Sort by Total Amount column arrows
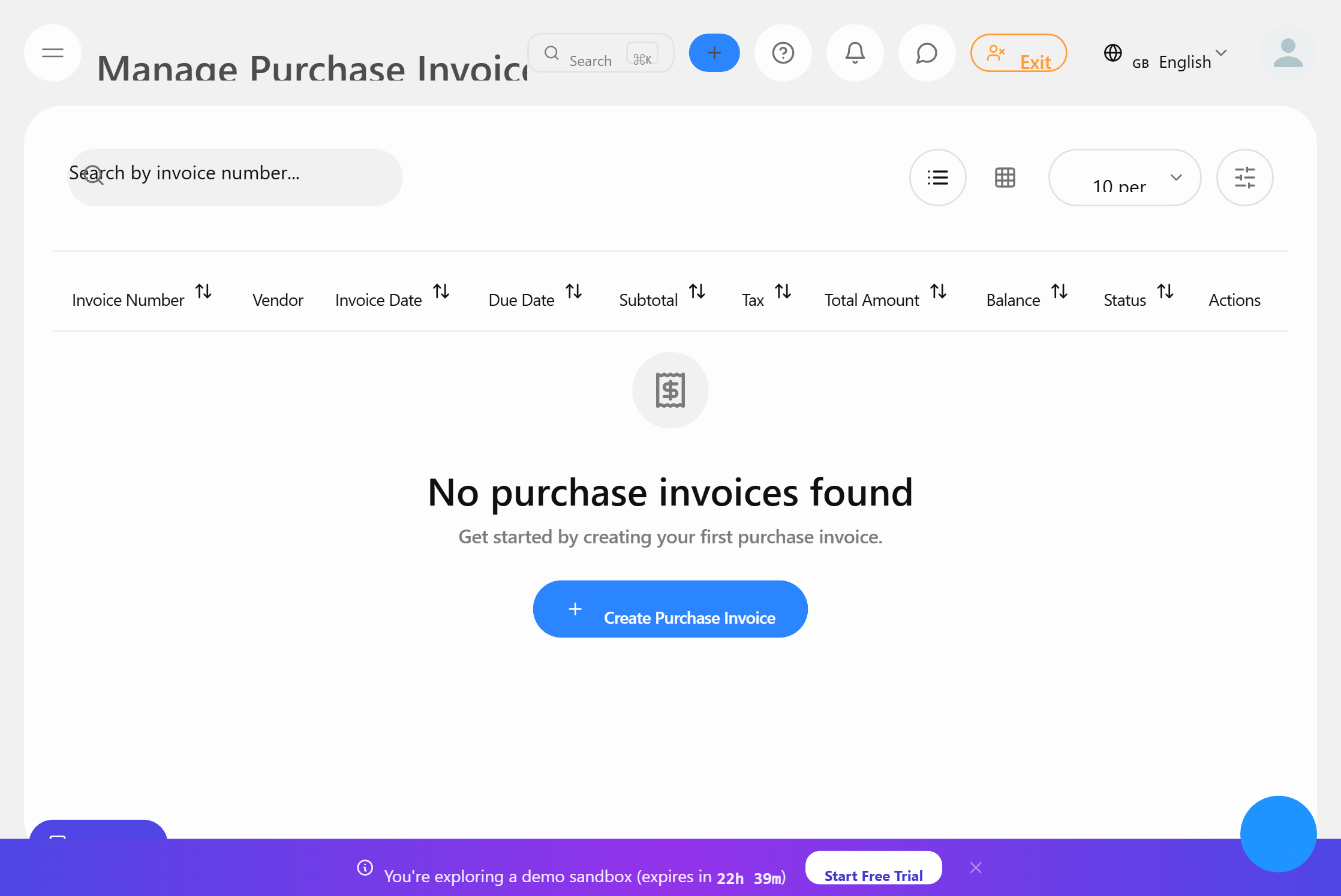 click(939, 293)
